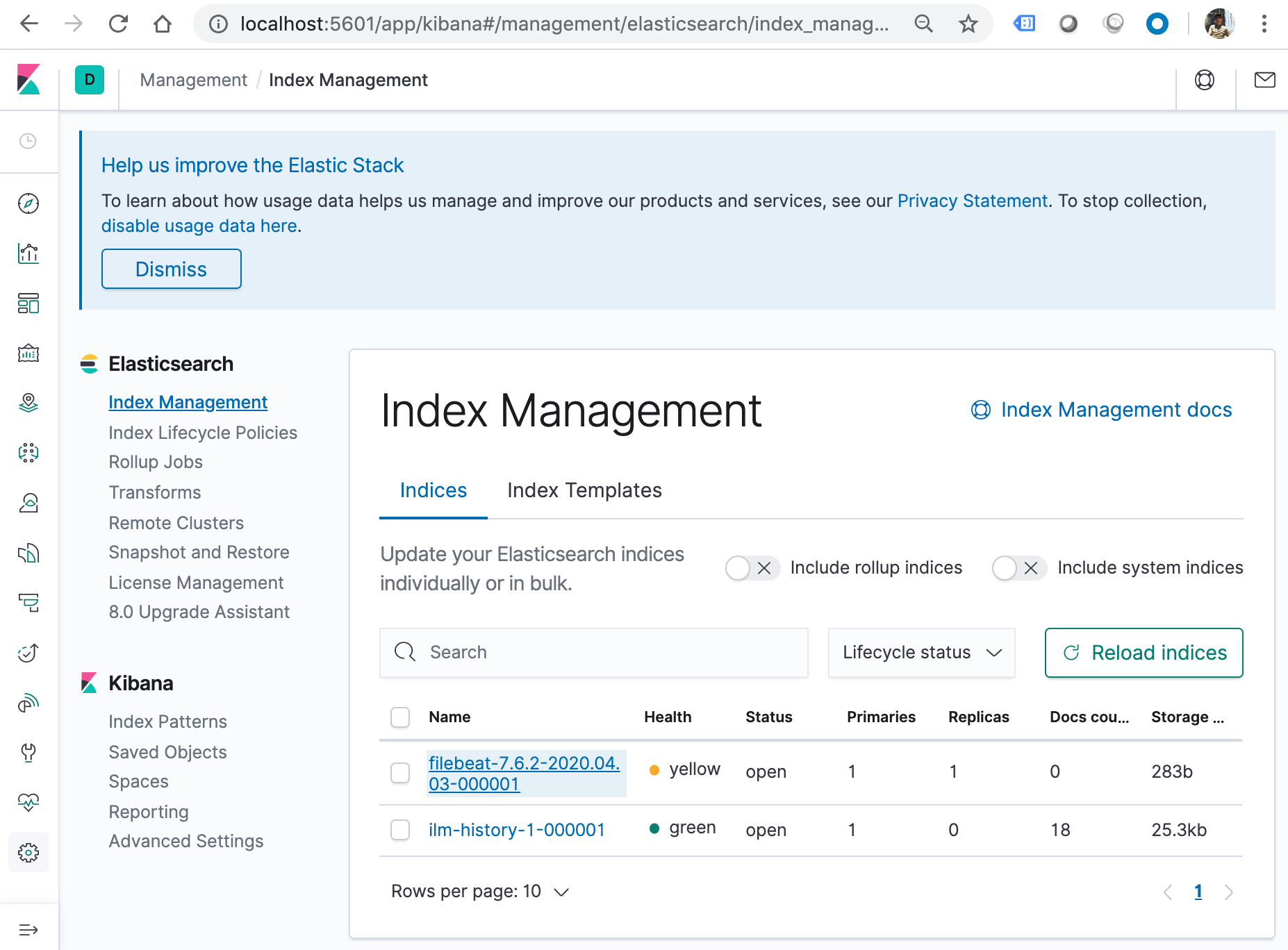The image size is (1288, 950).
Task: Open Metrics icon in sidebar
Action: (28, 503)
